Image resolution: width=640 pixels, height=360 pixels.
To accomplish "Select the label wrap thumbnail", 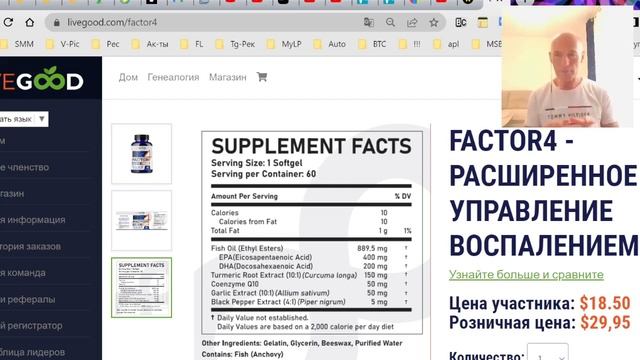I will click(142, 220).
